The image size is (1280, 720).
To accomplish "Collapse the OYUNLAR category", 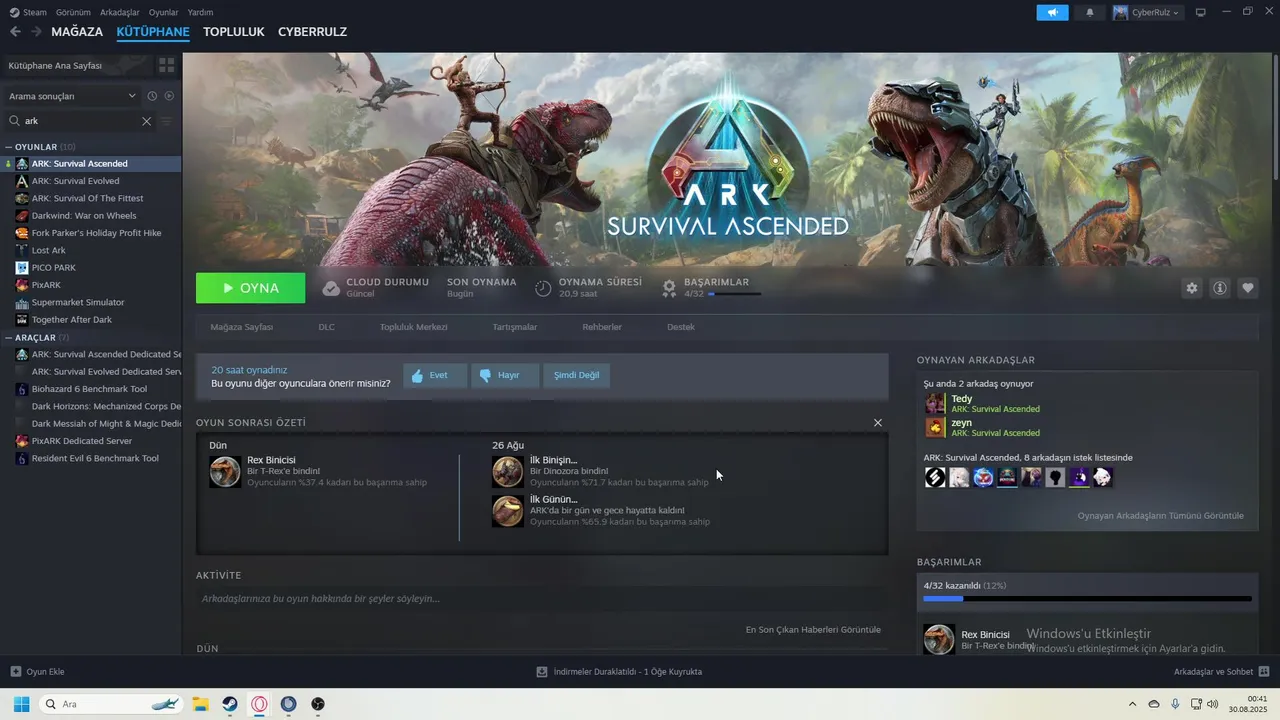I will [8, 147].
